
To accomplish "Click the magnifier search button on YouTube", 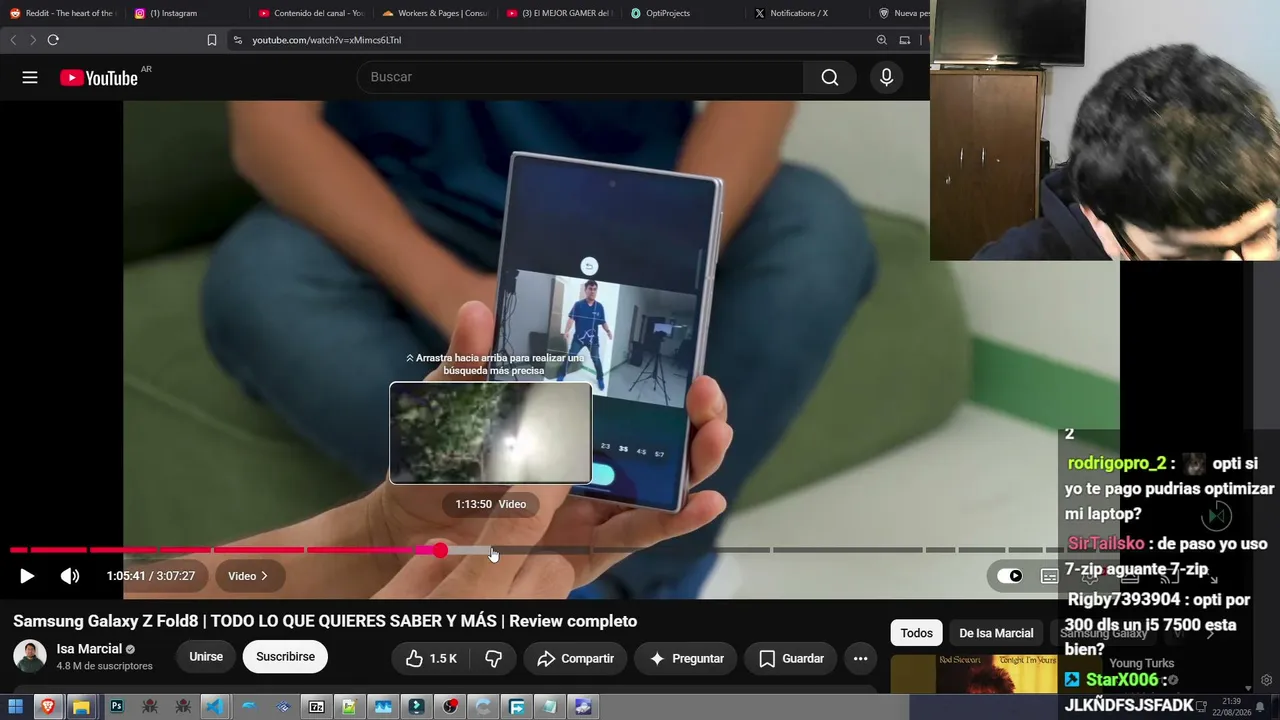I will (x=829, y=77).
